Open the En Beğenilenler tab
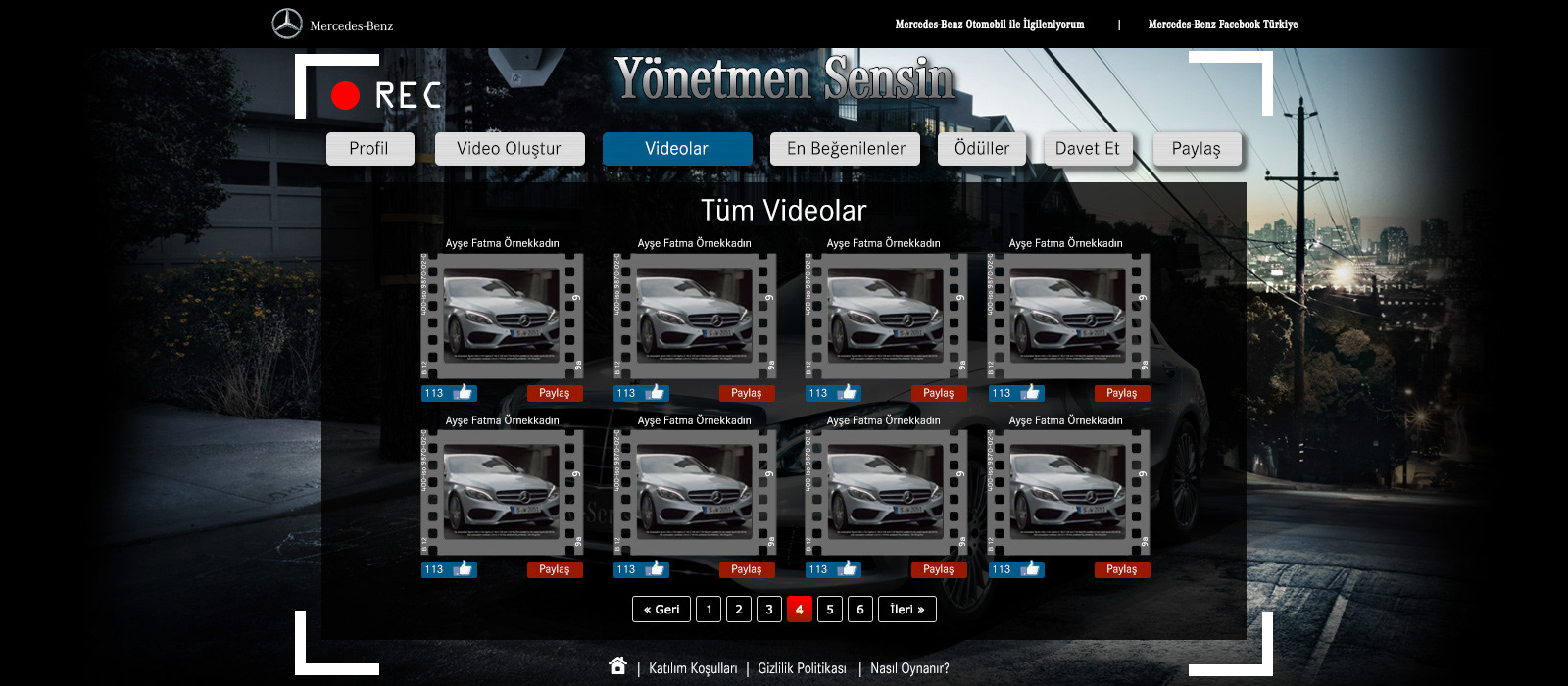Image resolution: width=1568 pixels, height=686 pixels. [846, 149]
